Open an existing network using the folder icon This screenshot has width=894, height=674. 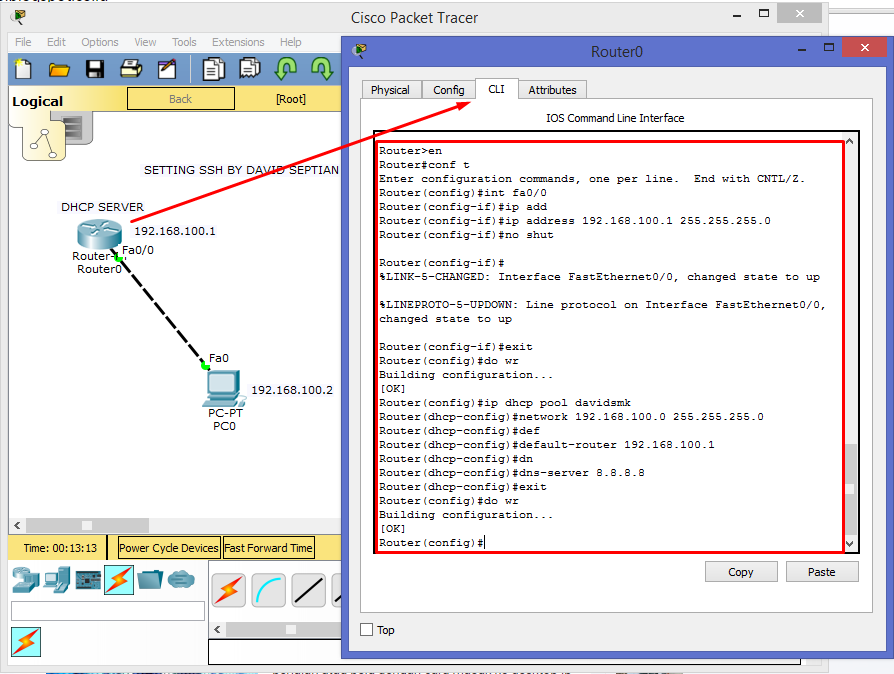coord(59,68)
